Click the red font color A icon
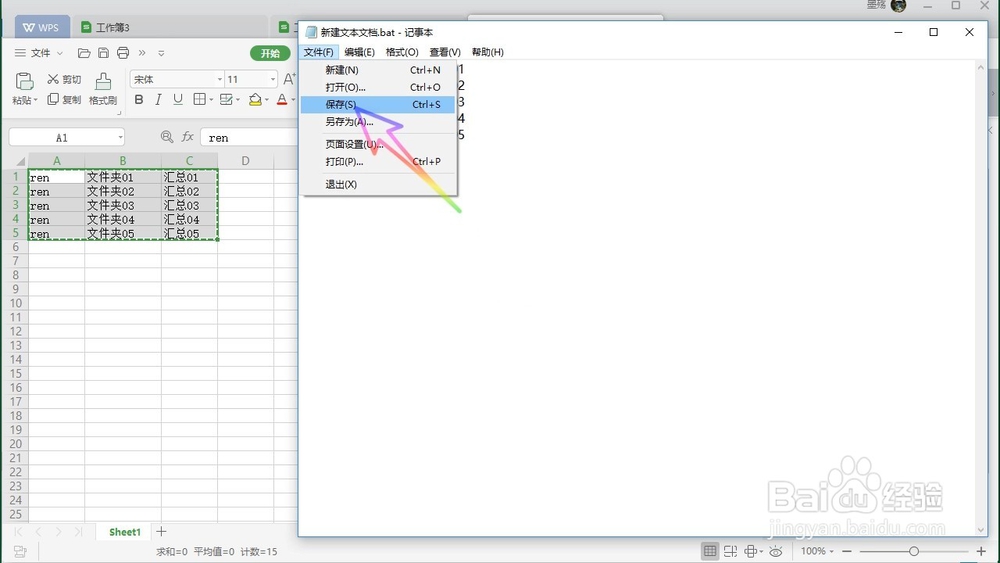This screenshot has width=1000, height=563. pyautogui.click(x=282, y=99)
